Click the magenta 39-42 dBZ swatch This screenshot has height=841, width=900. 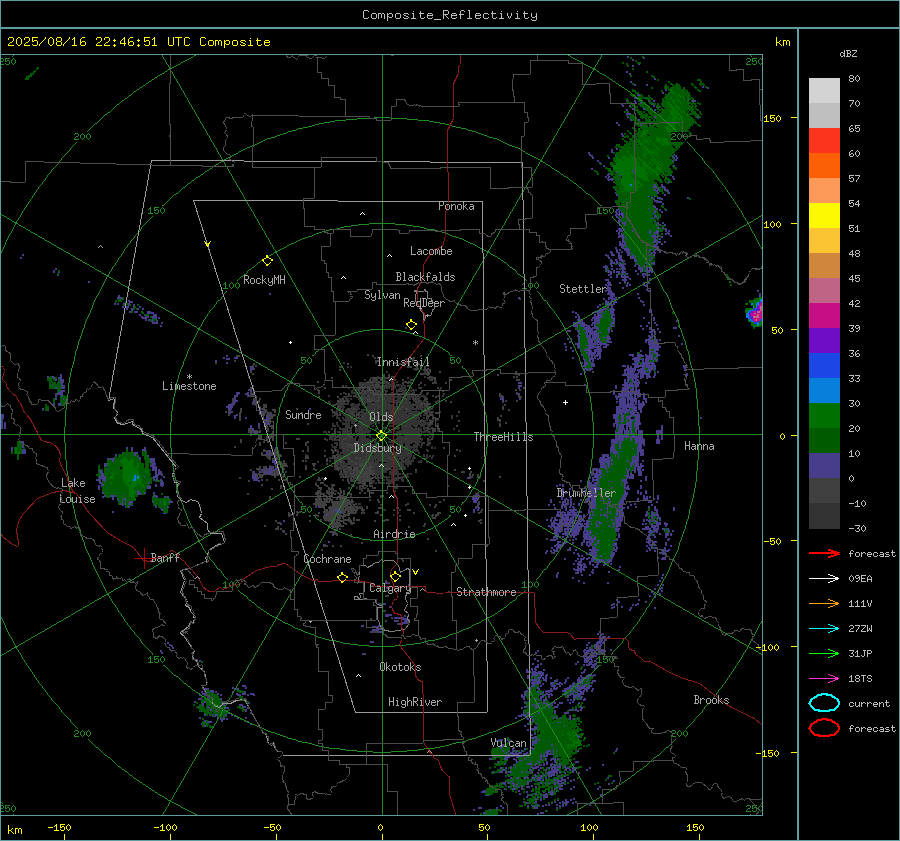pos(824,316)
